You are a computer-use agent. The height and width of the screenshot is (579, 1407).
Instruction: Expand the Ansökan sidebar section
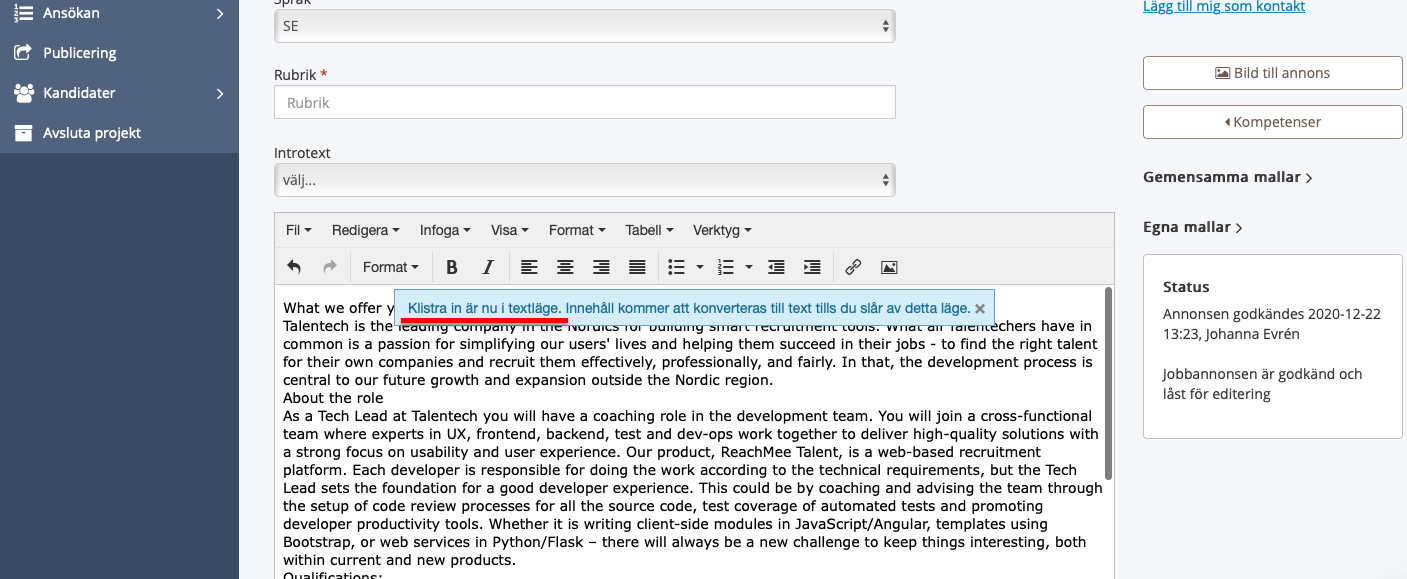(x=119, y=13)
